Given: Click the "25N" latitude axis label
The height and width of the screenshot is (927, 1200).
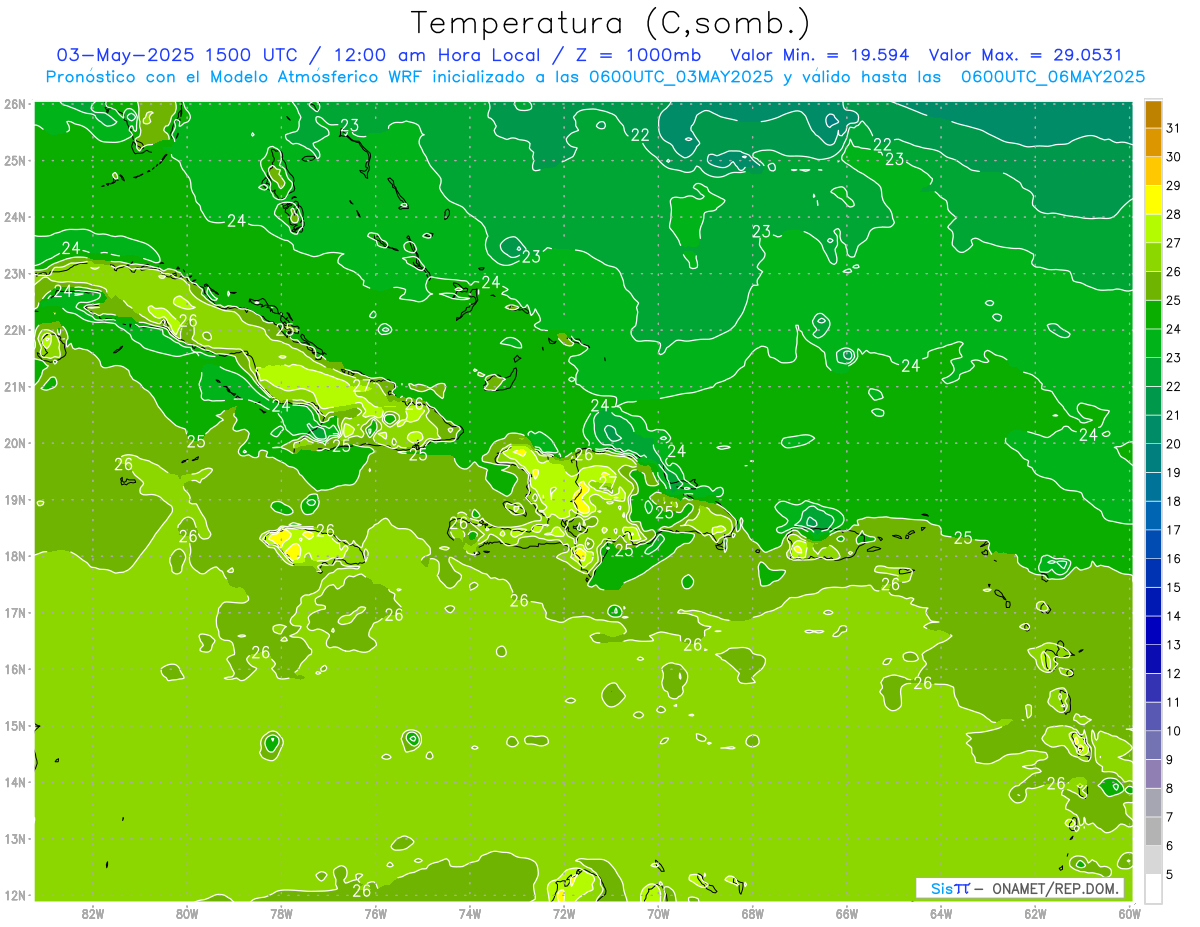Looking at the screenshot, I should (x=14, y=160).
